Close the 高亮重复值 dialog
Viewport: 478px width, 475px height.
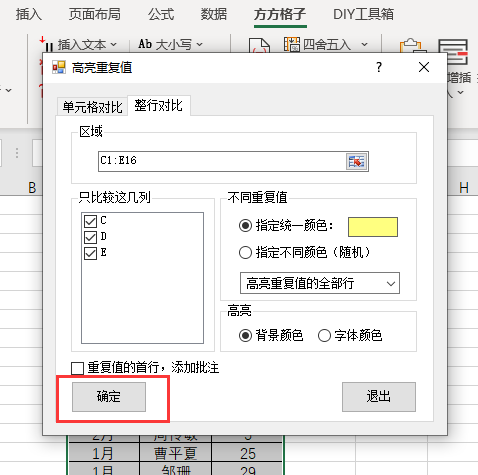424,67
